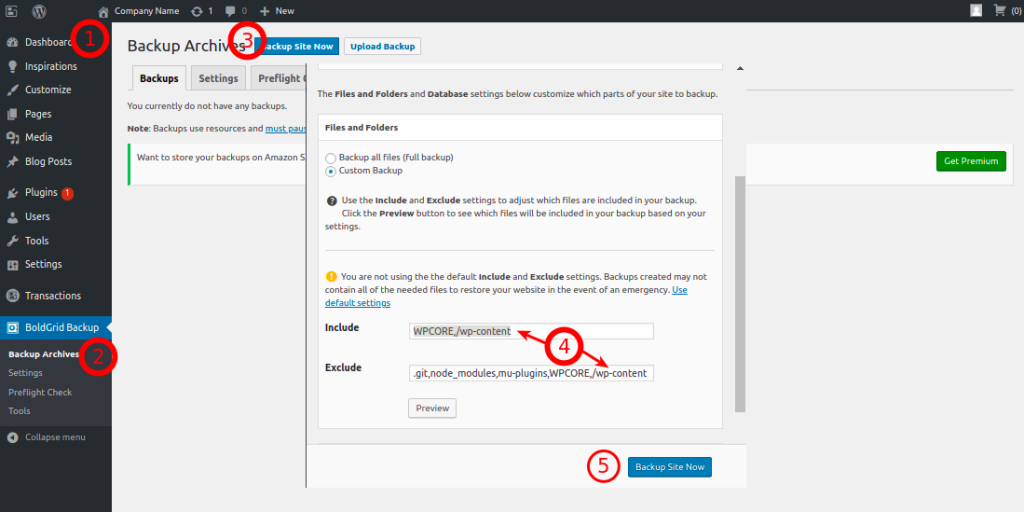Click the Exclude input field
Screen dimensions: 1024x512
point(532,373)
